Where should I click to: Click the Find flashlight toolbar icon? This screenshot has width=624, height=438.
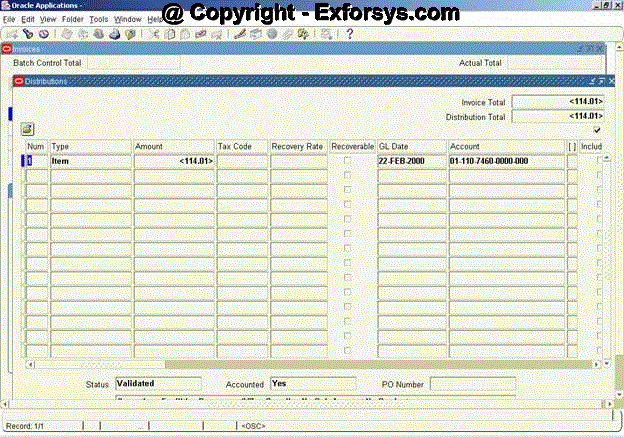[28, 34]
